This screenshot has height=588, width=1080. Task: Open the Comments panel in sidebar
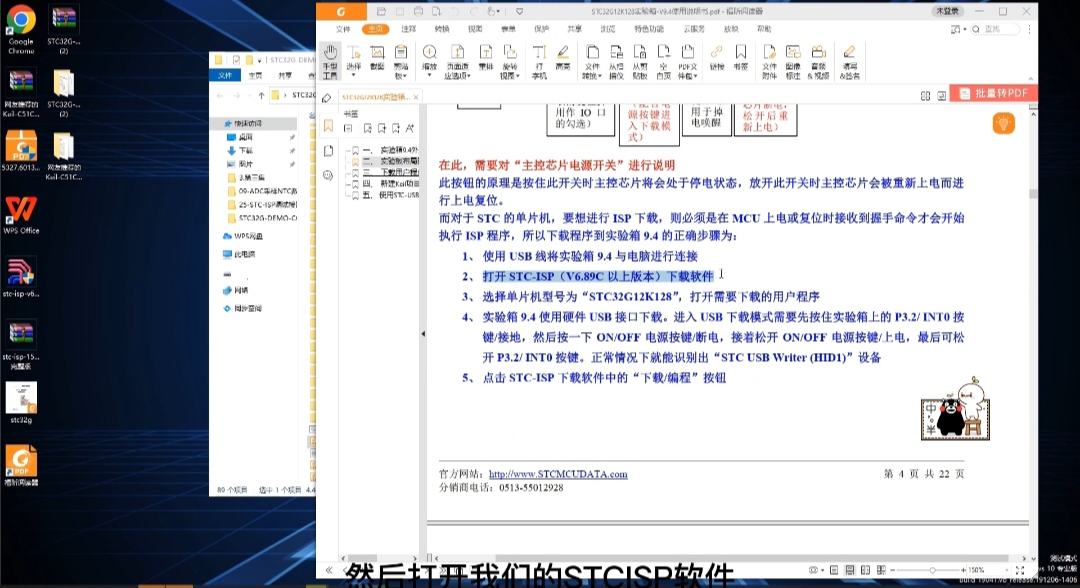click(x=328, y=176)
